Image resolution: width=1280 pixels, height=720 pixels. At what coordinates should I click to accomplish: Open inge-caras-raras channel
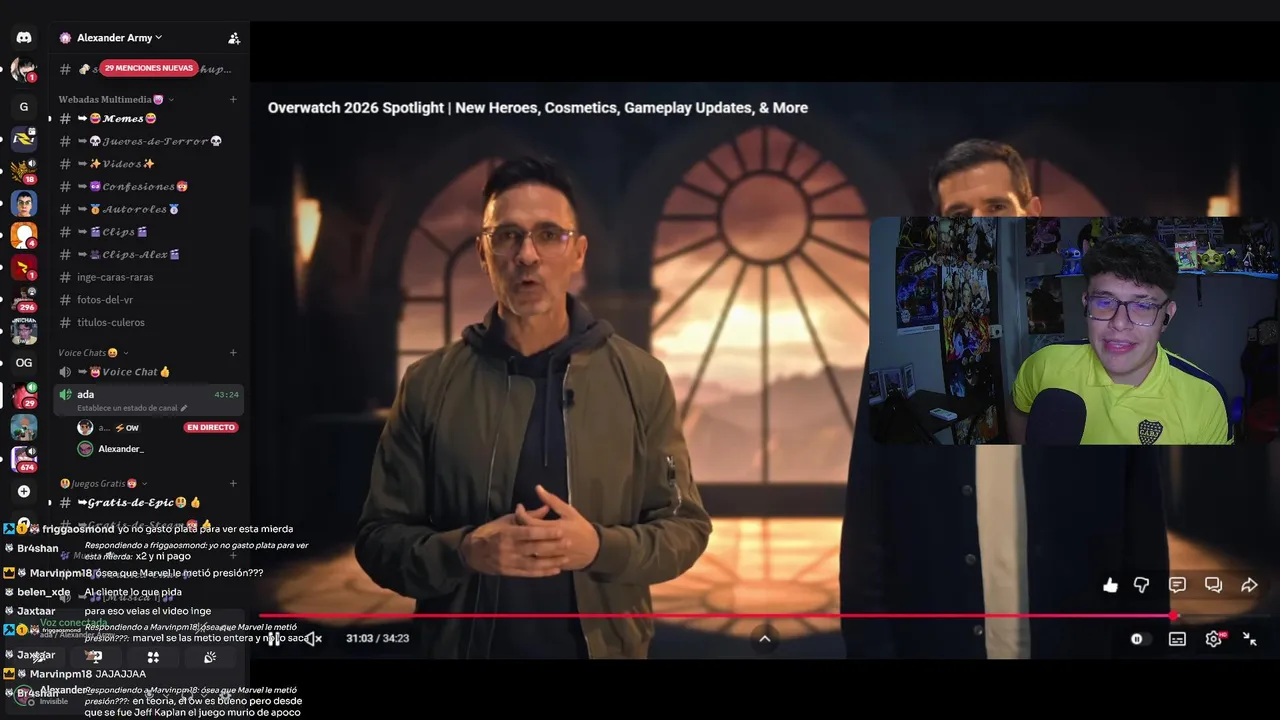148,277
